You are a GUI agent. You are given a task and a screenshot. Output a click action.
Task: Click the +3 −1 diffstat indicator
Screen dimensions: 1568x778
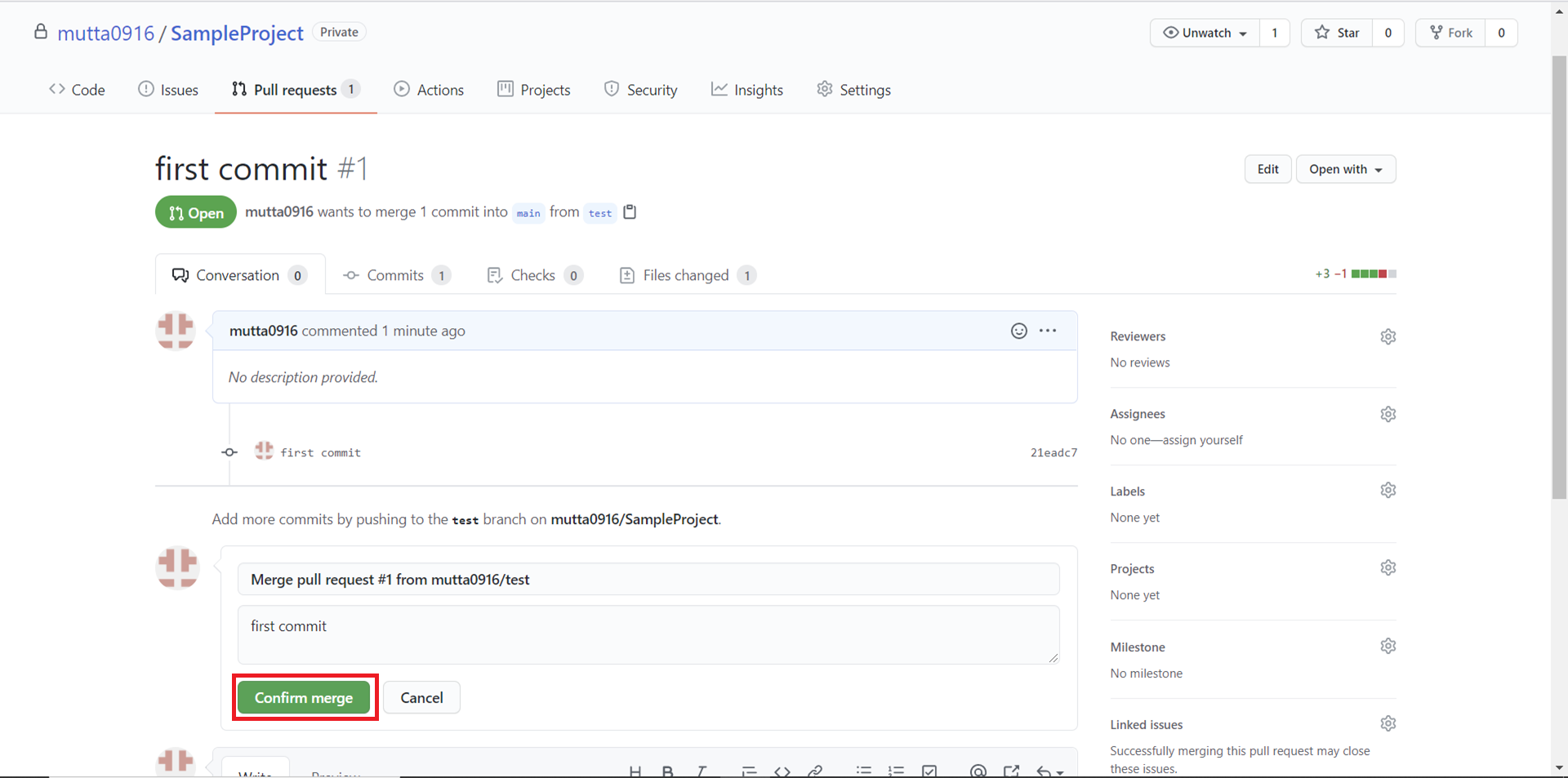click(x=1356, y=274)
